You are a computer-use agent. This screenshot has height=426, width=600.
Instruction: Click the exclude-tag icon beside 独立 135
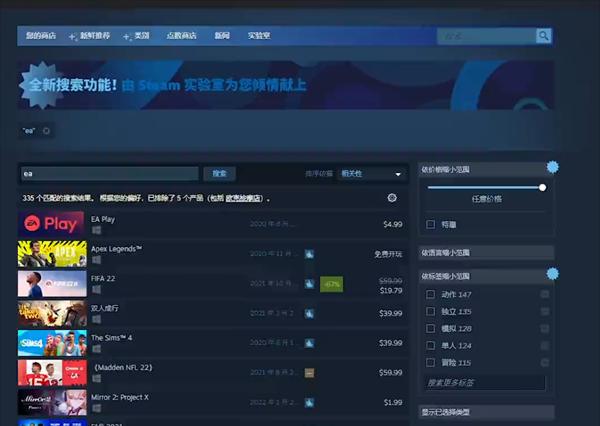(545, 311)
